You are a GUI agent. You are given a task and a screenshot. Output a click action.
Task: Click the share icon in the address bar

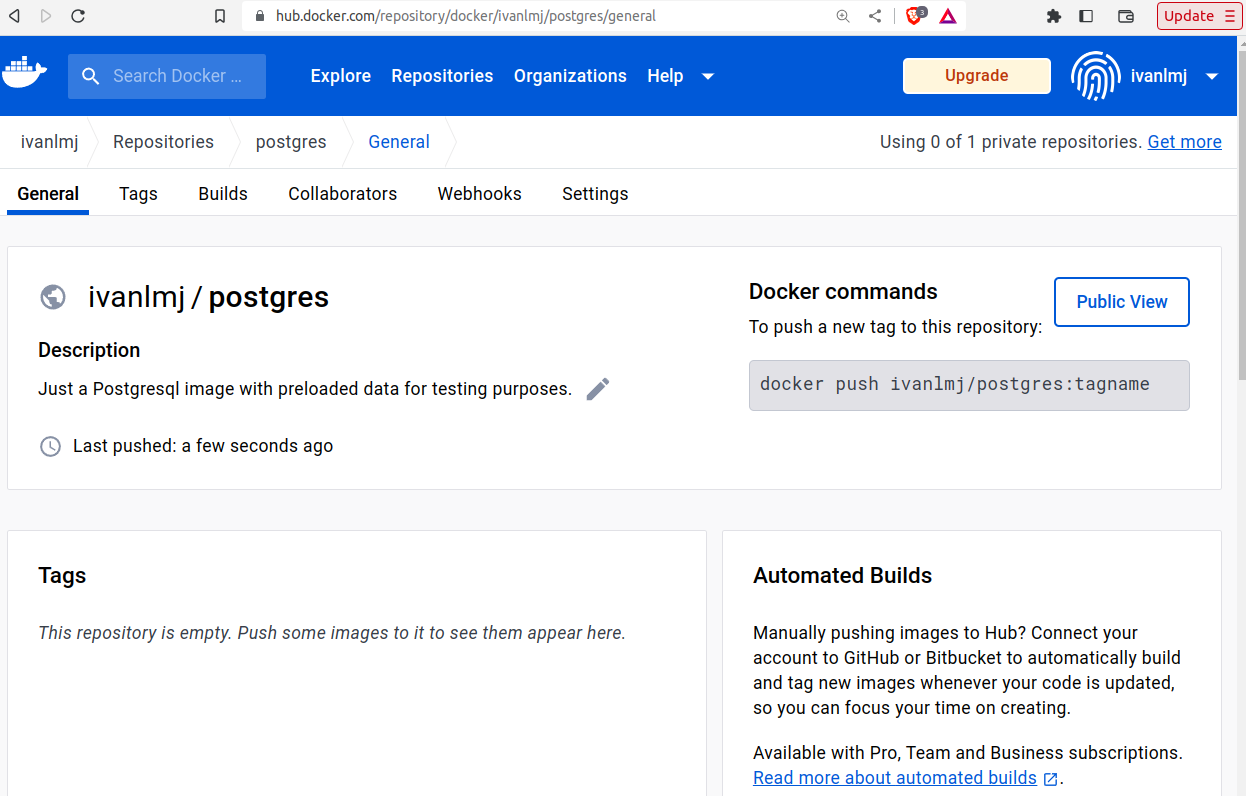coord(875,16)
